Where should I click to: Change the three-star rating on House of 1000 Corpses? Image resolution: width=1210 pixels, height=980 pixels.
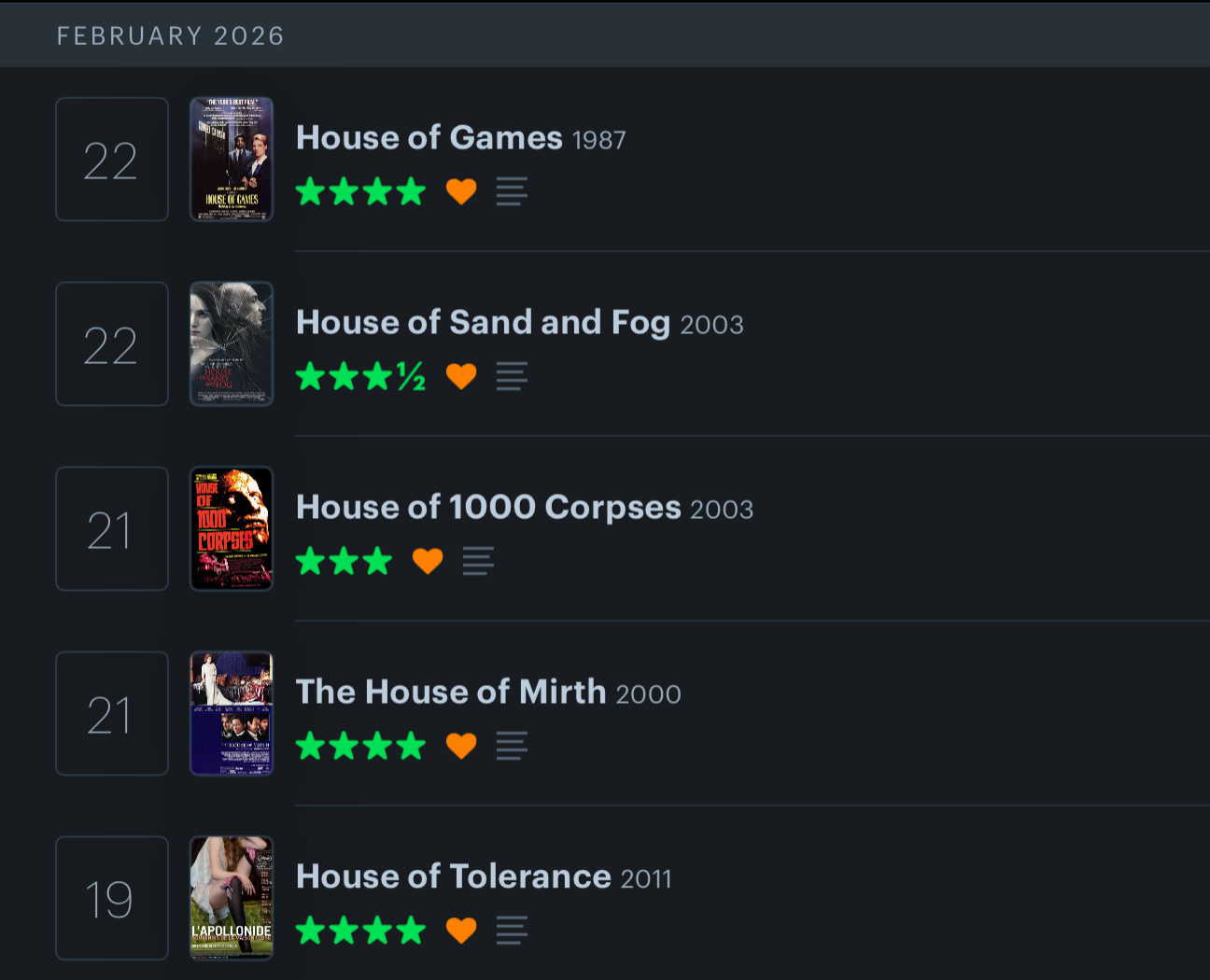tap(344, 561)
